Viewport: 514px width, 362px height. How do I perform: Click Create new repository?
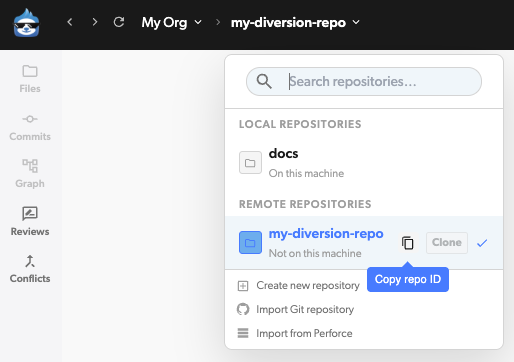(x=308, y=285)
